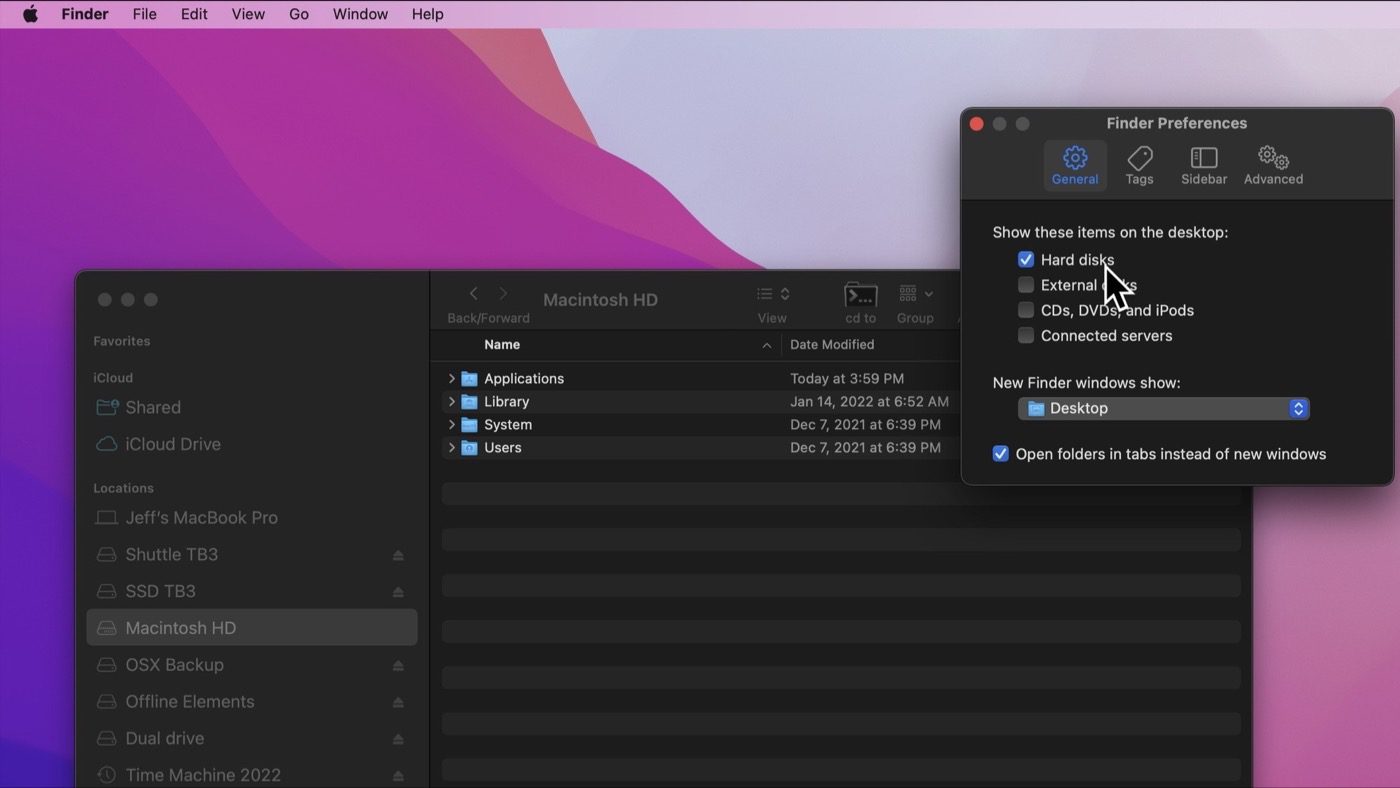The width and height of the screenshot is (1400, 788).
Task: Open the New Finder windows show dropdown
Action: 1163,408
